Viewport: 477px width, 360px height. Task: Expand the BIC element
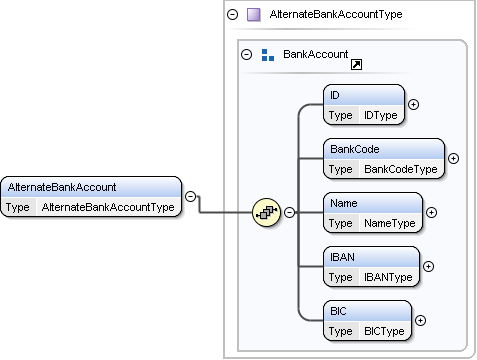pyautogui.click(x=421, y=320)
